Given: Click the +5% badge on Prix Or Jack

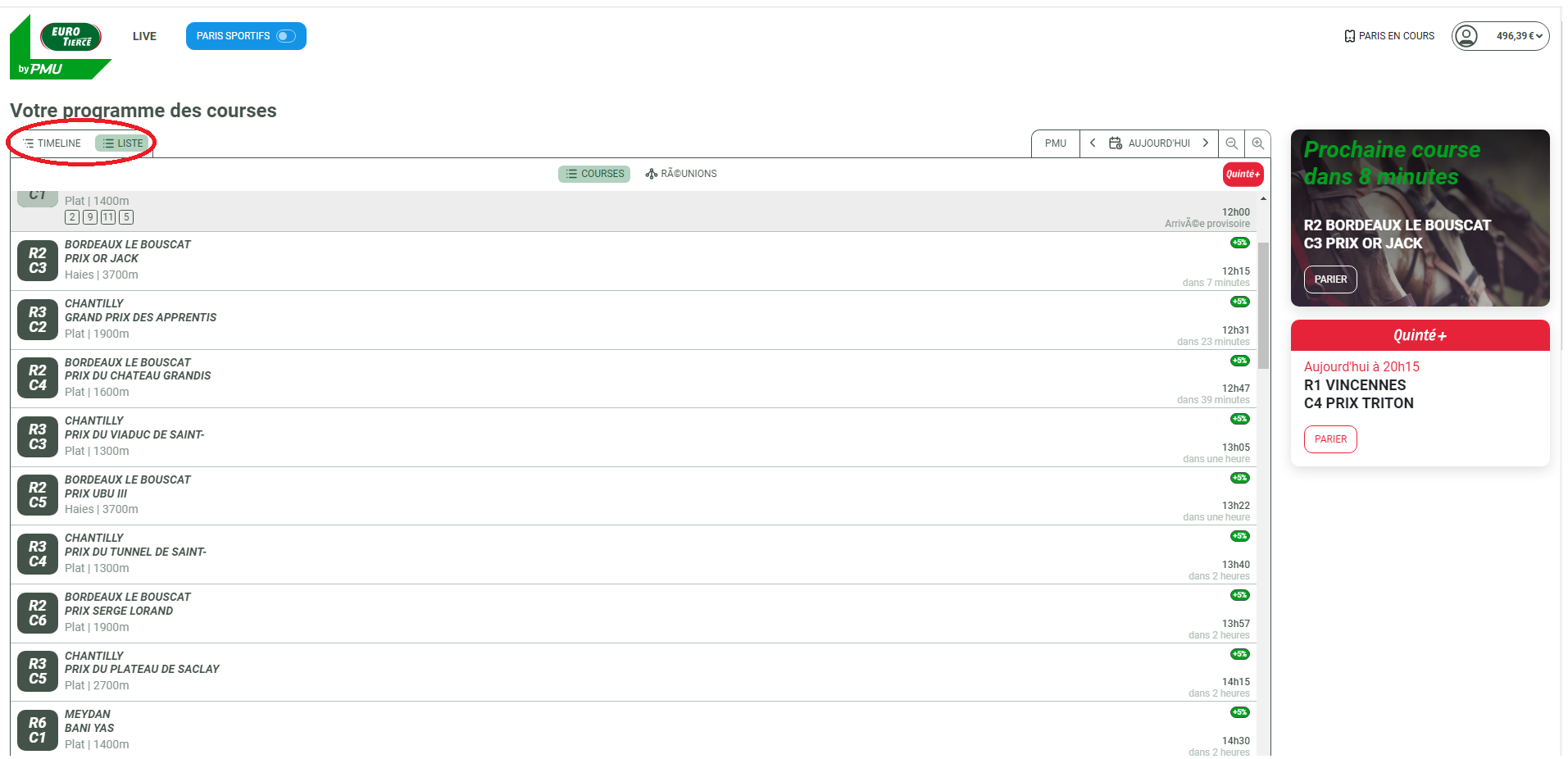Looking at the screenshot, I should 1239,243.
